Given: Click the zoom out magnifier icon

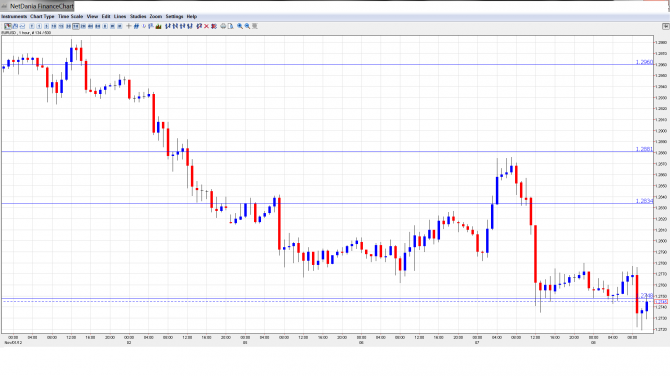Looking at the screenshot, I should pyautogui.click(x=247, y=26).
